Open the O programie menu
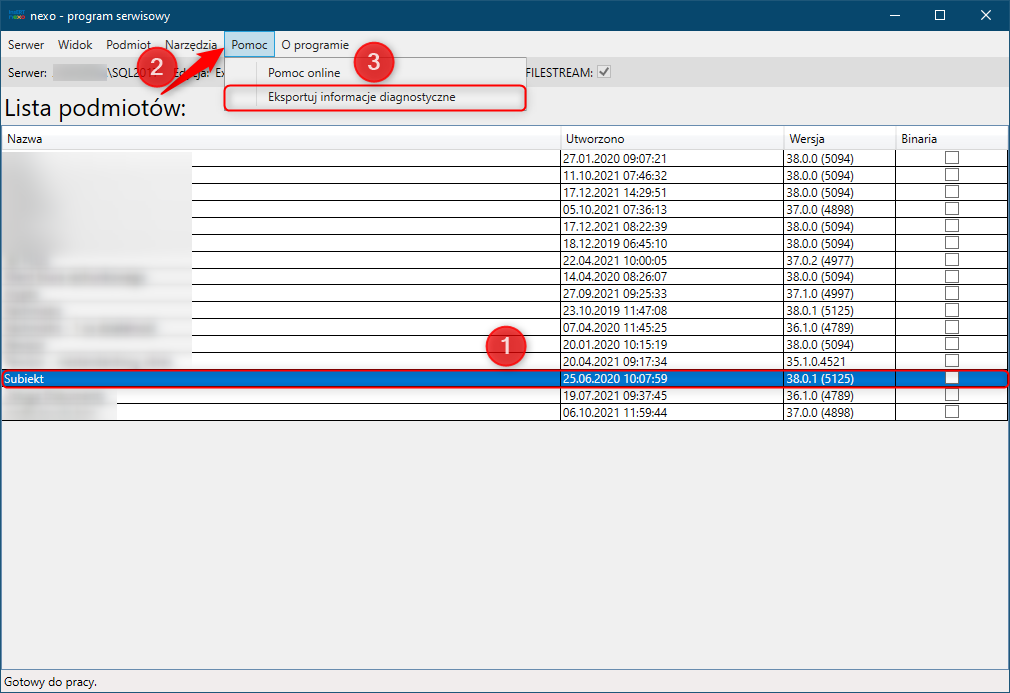Image resolution: width=1010 pixels, height=693 pixels. click(x=315, y=45)
